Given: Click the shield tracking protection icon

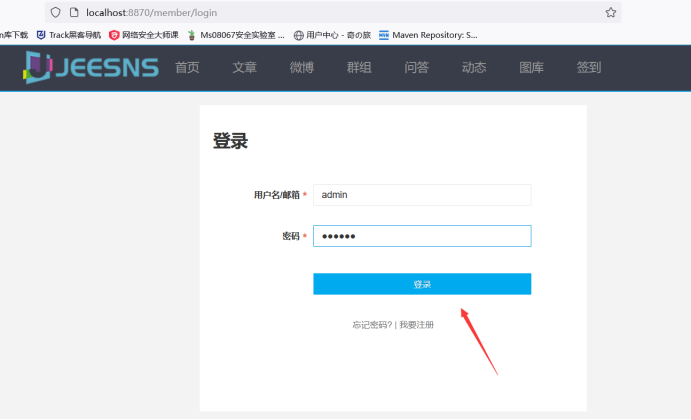Looking at the screenshot, I should 56,12.
